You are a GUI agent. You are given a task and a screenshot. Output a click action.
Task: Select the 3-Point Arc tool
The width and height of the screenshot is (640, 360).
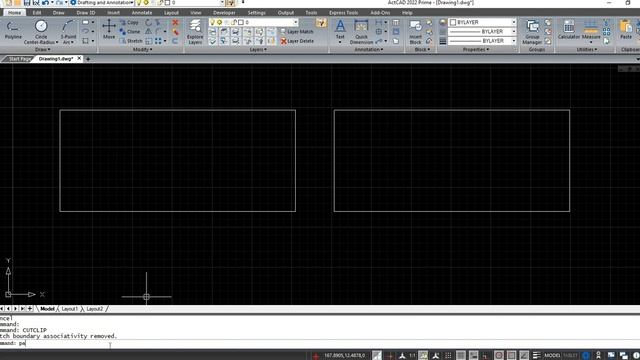point(68,32)
